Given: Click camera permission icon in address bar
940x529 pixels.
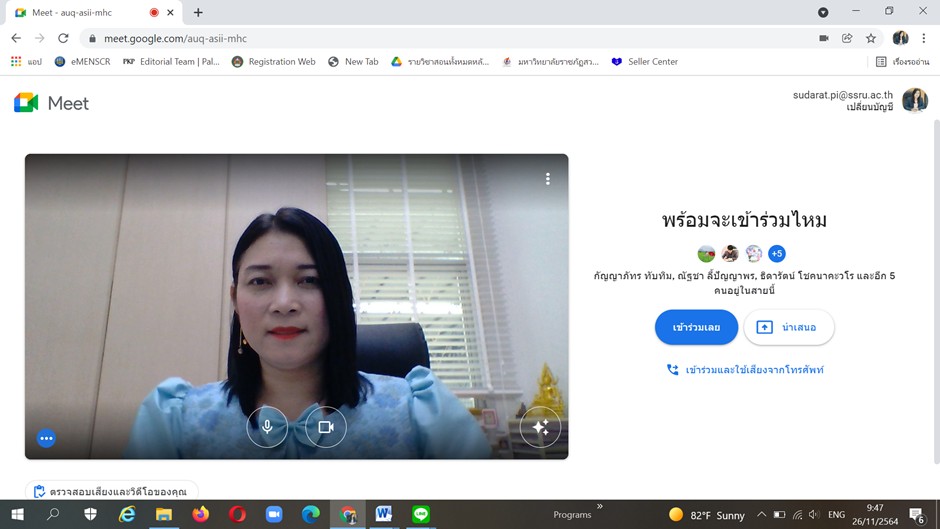Looking at the screenshot, I should [824, 38].
